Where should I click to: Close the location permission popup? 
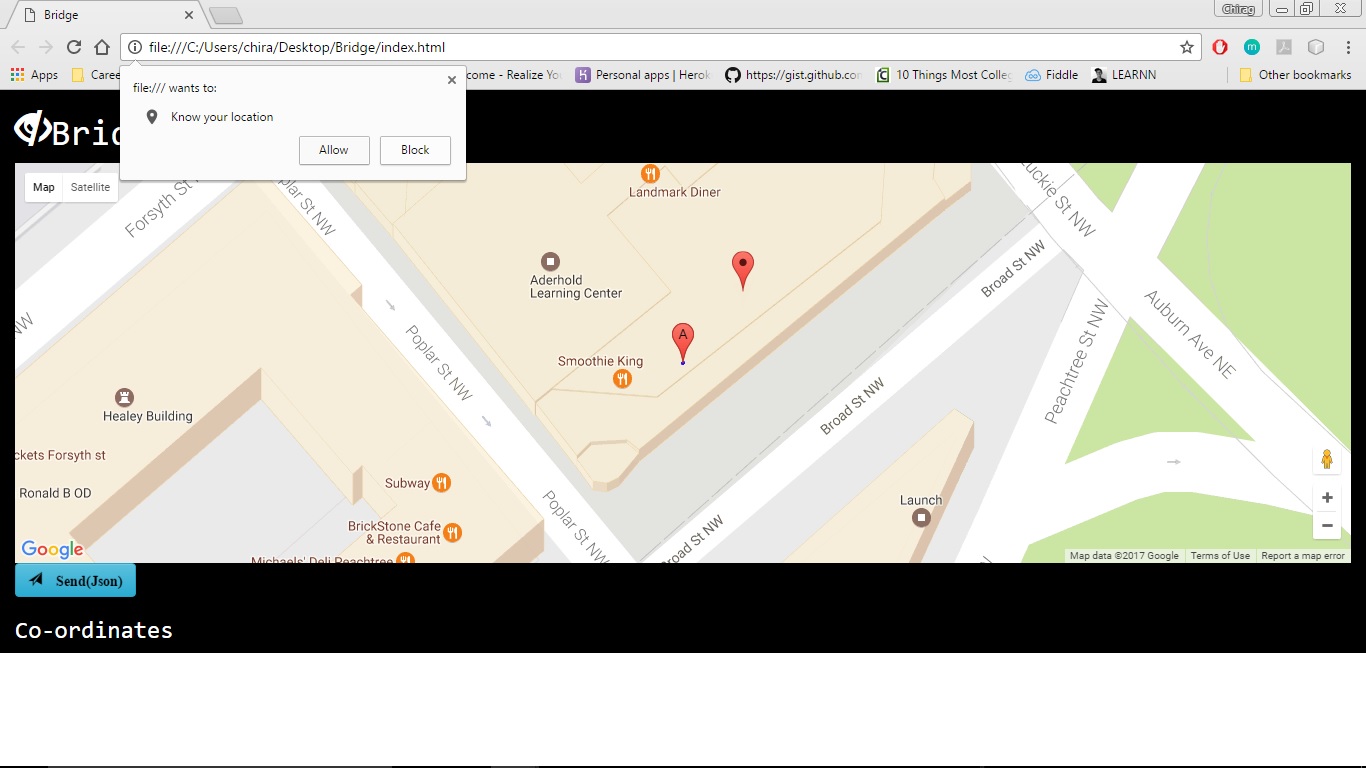[451, 80]
